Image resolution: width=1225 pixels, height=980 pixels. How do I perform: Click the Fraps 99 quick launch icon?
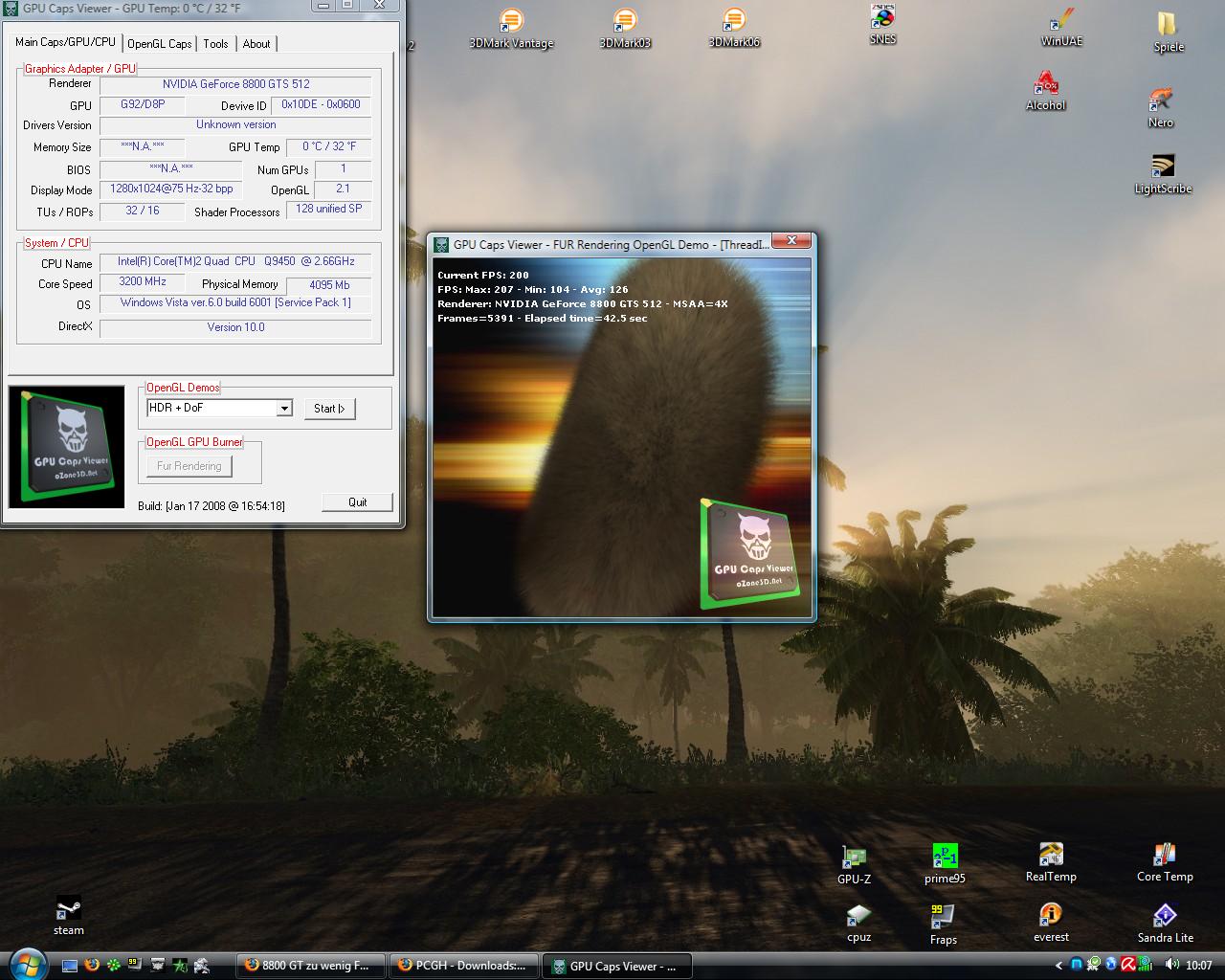(x=135, y=966)
